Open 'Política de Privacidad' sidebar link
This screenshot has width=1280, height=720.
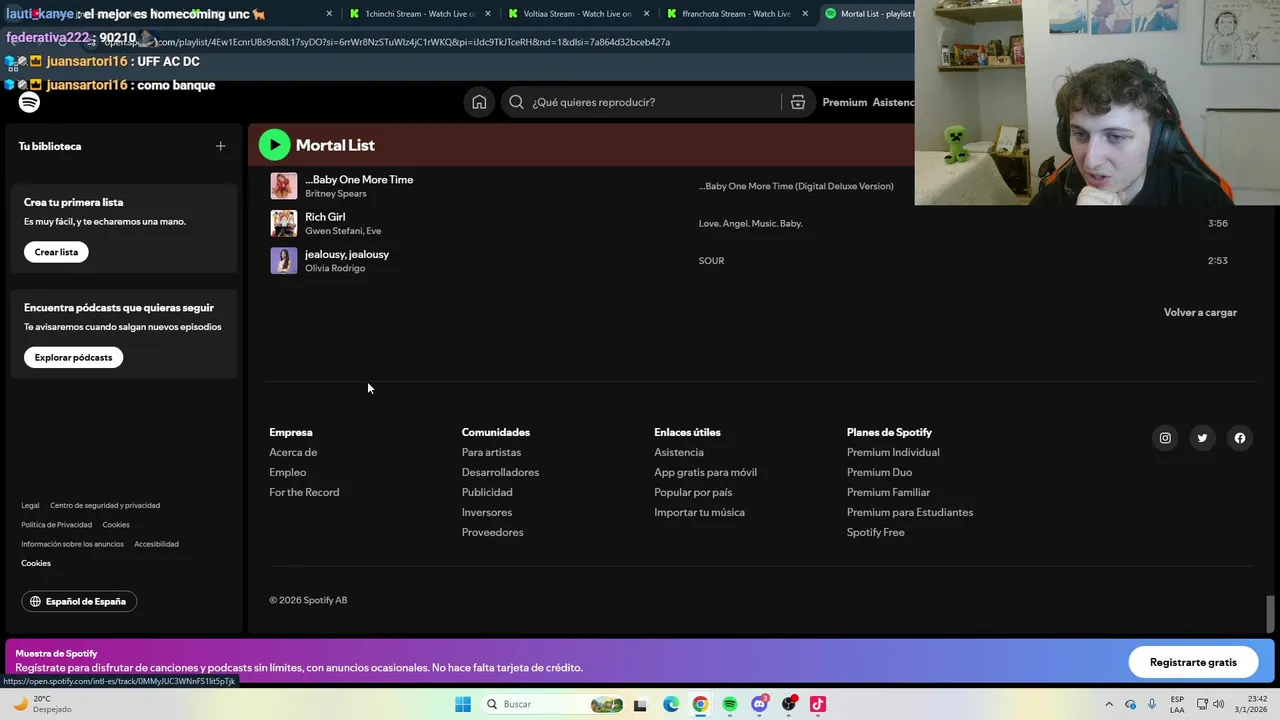[56, 525]
